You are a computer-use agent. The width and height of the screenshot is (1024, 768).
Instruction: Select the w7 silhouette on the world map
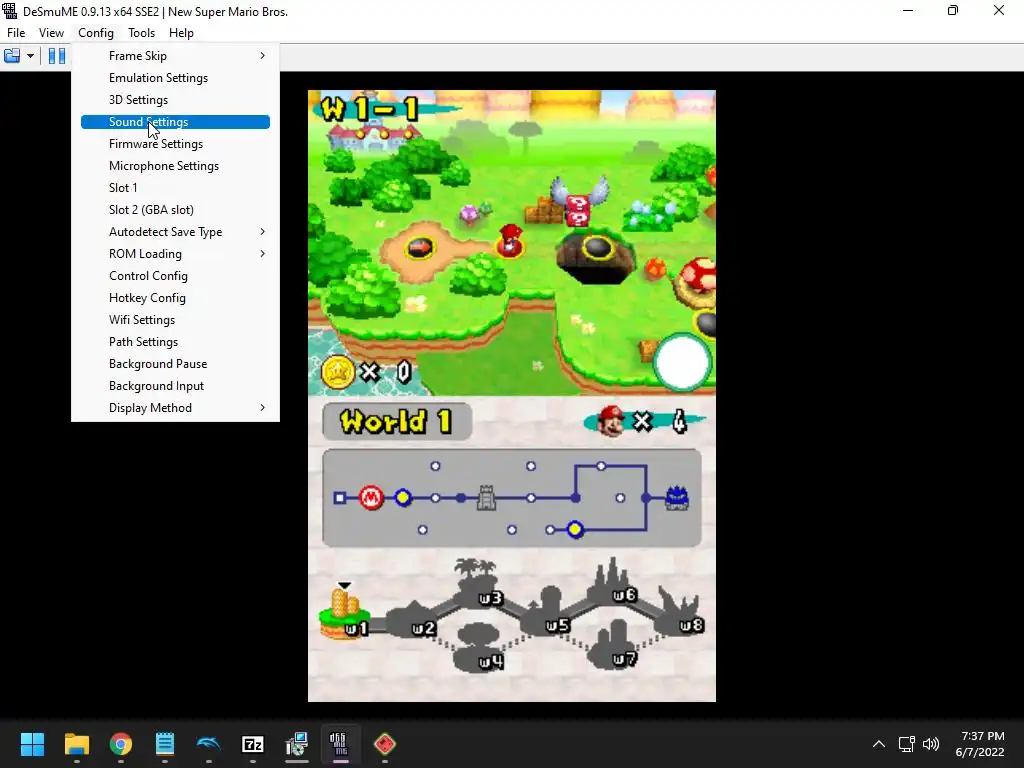613,645
